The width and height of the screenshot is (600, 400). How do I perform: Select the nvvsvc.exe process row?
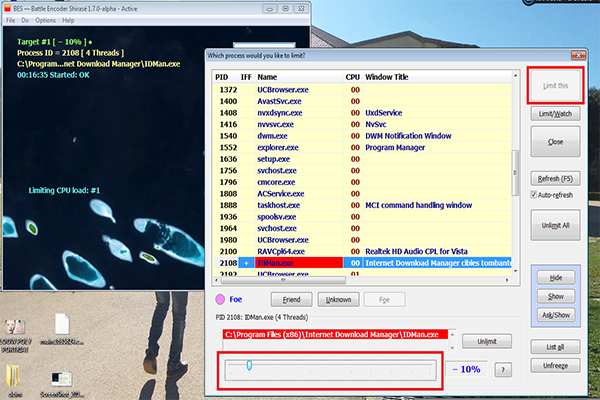pos(362,124)
